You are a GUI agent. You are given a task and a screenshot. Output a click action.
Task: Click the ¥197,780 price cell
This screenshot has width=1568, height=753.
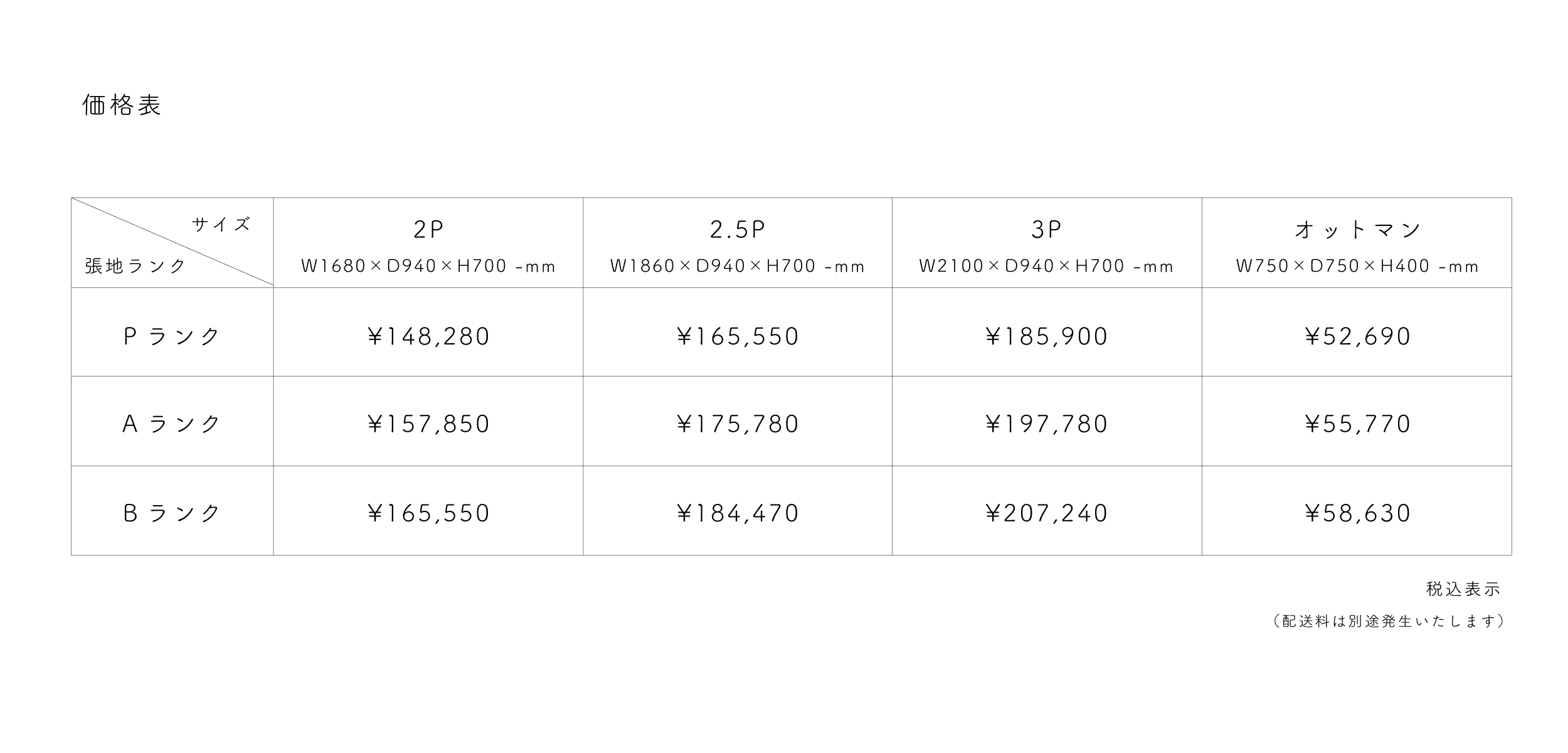tap(1046, 425)
